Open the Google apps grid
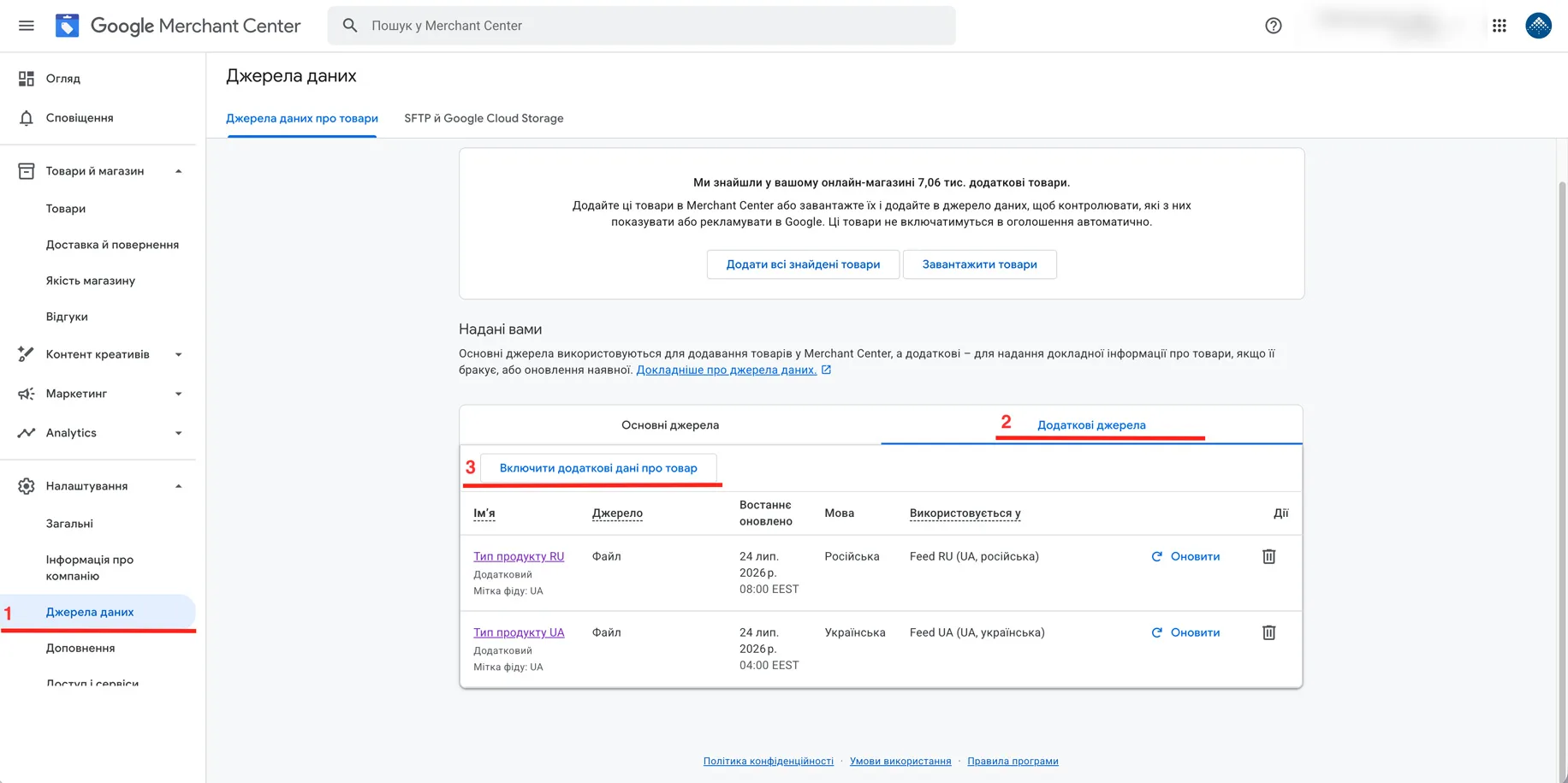Screen dimensions: 1568x783 tap(1500, 26)
